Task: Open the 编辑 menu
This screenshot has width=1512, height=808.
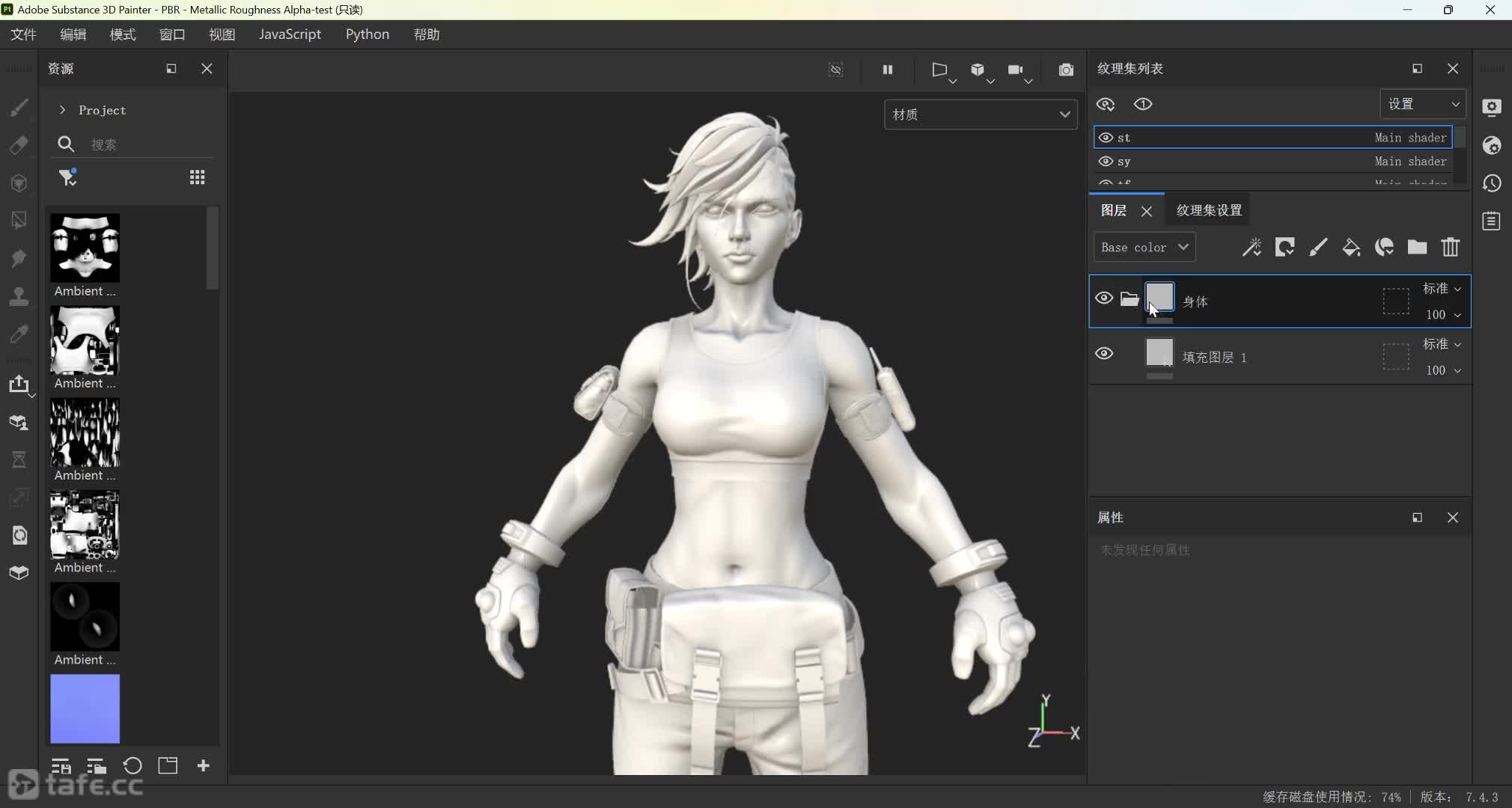Action: click(73, 34)
